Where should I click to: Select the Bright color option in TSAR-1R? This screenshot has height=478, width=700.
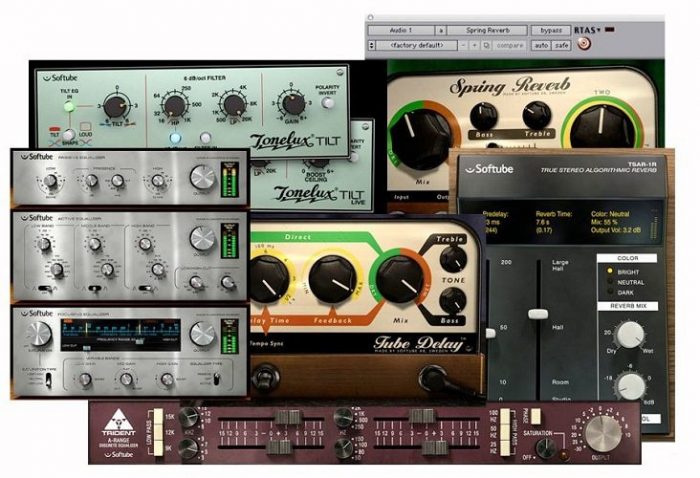pos(608,270)
